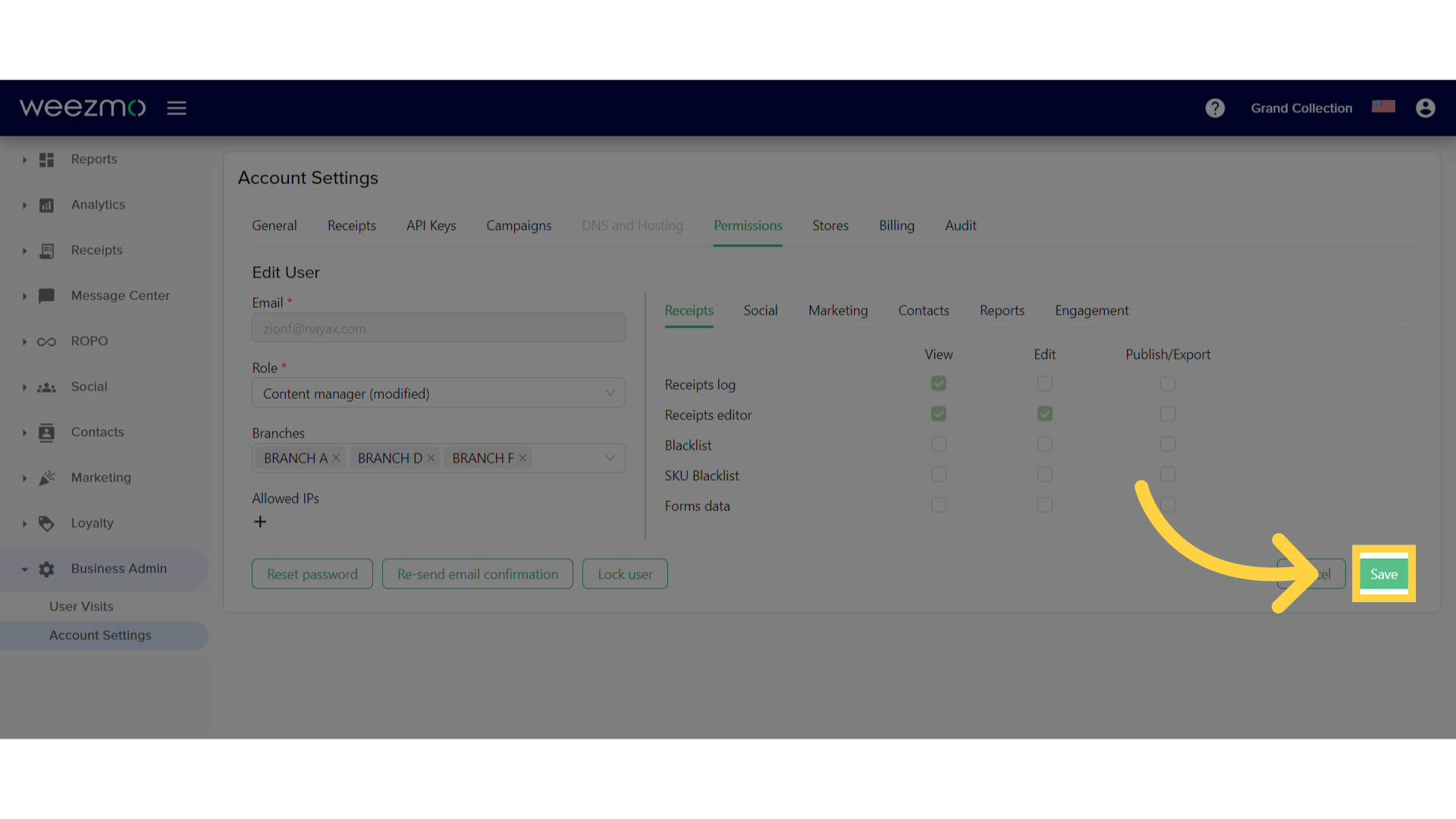Click Re-send email confirmation button
The image size is (1456, 819).
pyautogui.click(x=478, y=574)
